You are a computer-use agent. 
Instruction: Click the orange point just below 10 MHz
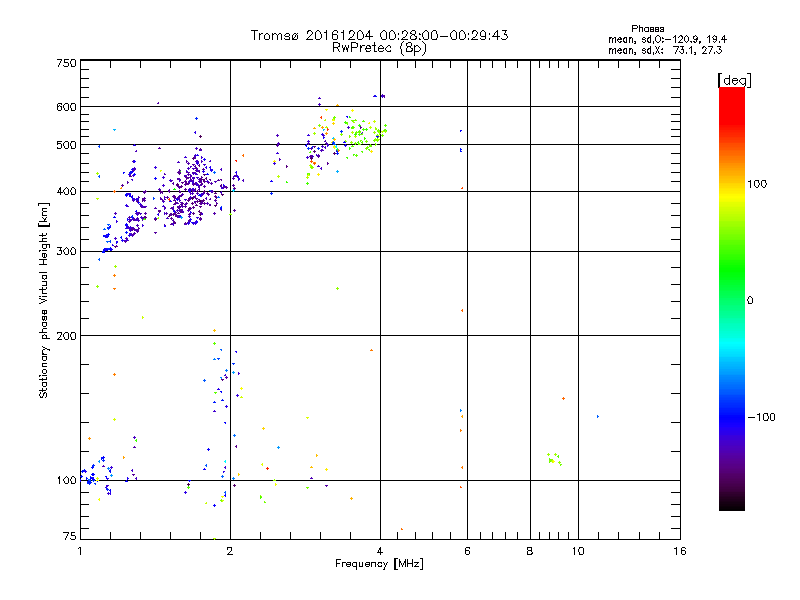(x=563, y=398)
